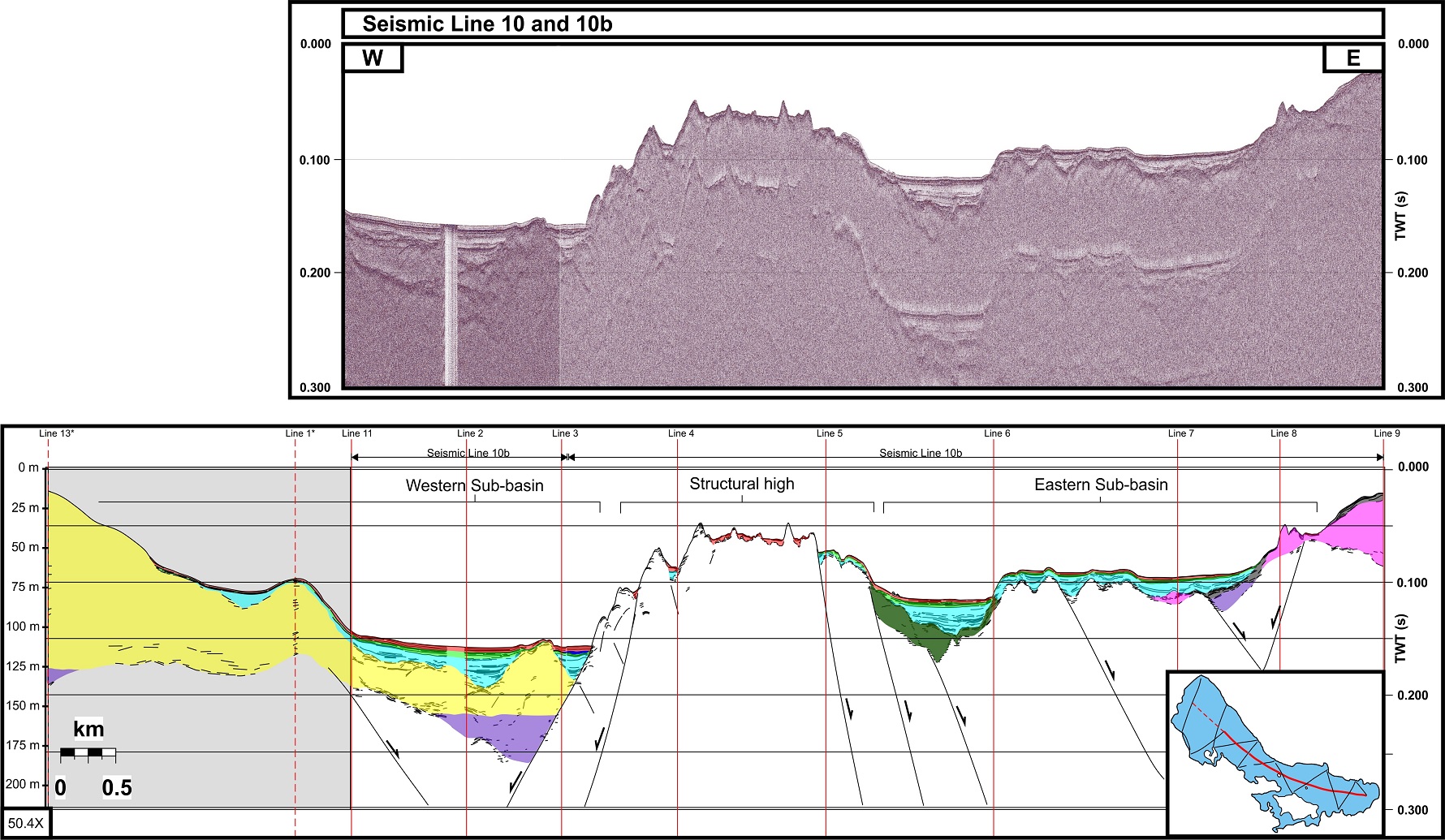Screen dimensions: 1445x840
Task: Click the E direction label box
Action: [1352, 58]
